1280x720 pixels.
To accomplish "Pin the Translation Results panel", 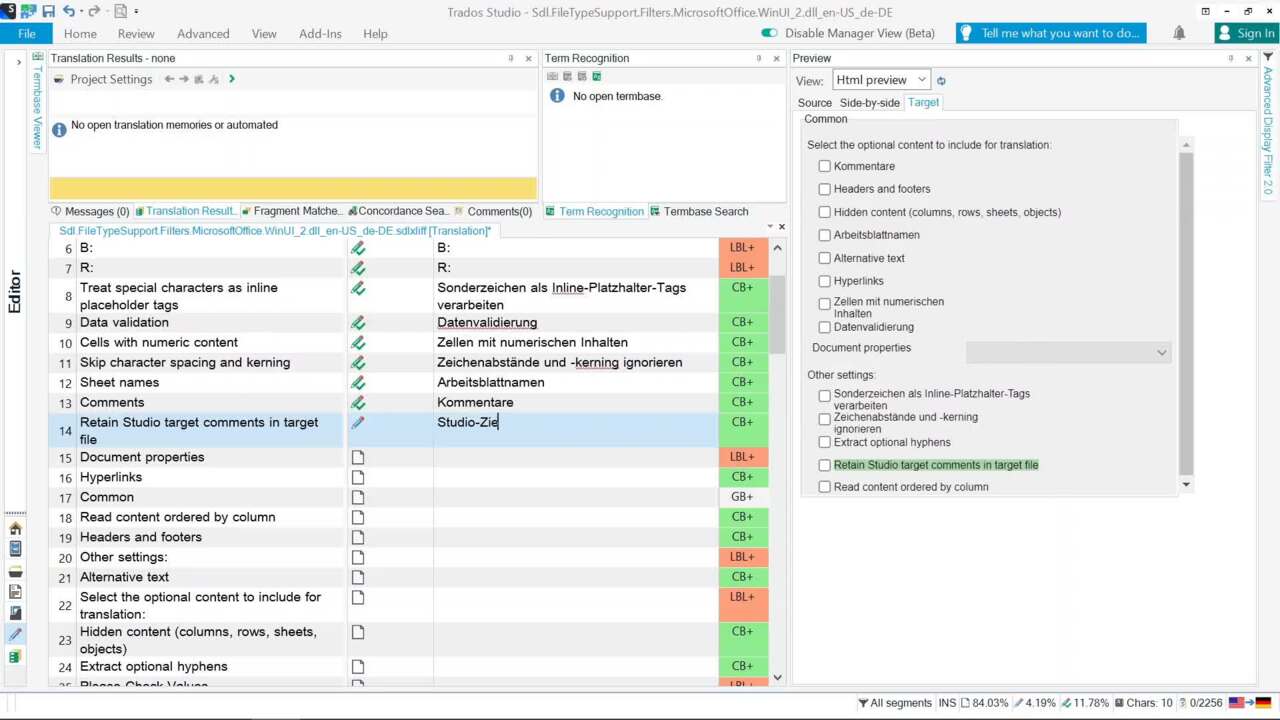I will pyautogui.click(x=511, y=58).
